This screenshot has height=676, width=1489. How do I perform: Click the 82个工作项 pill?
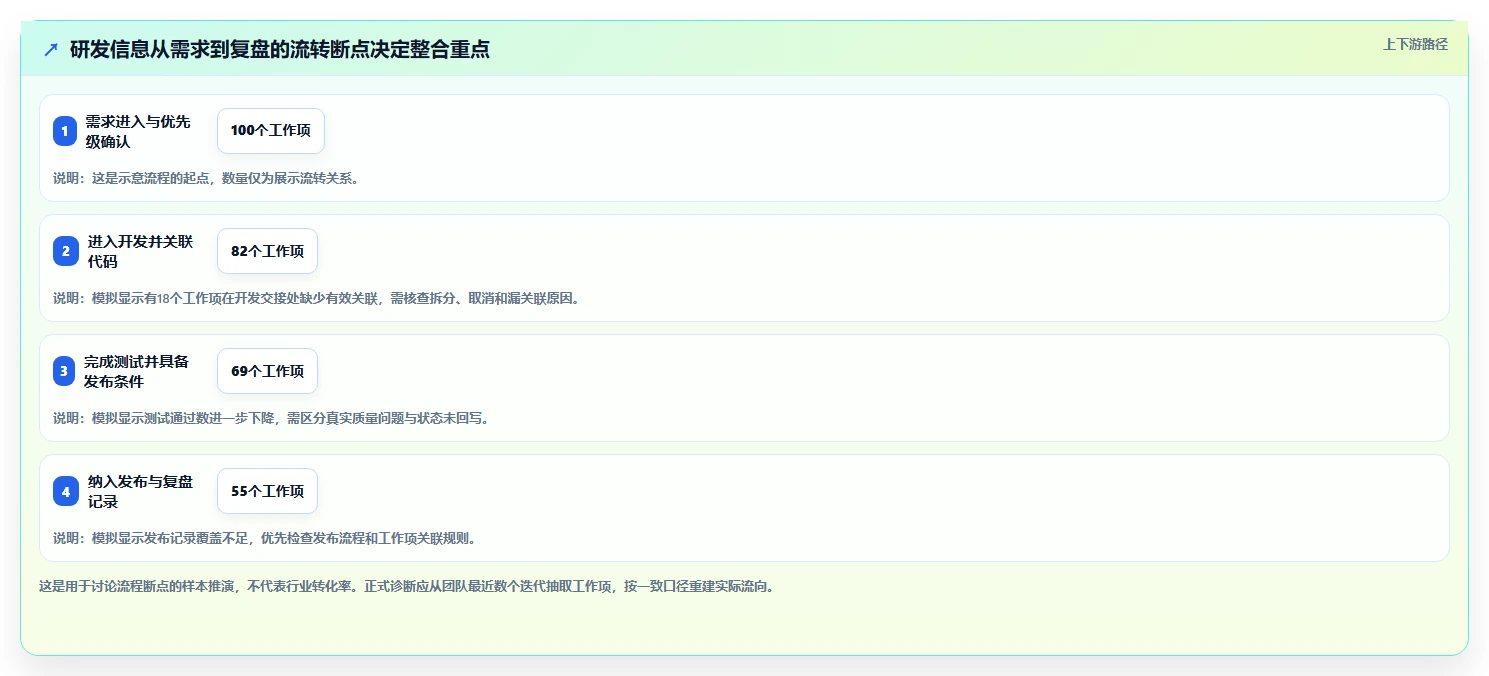(x=267, y=251)
